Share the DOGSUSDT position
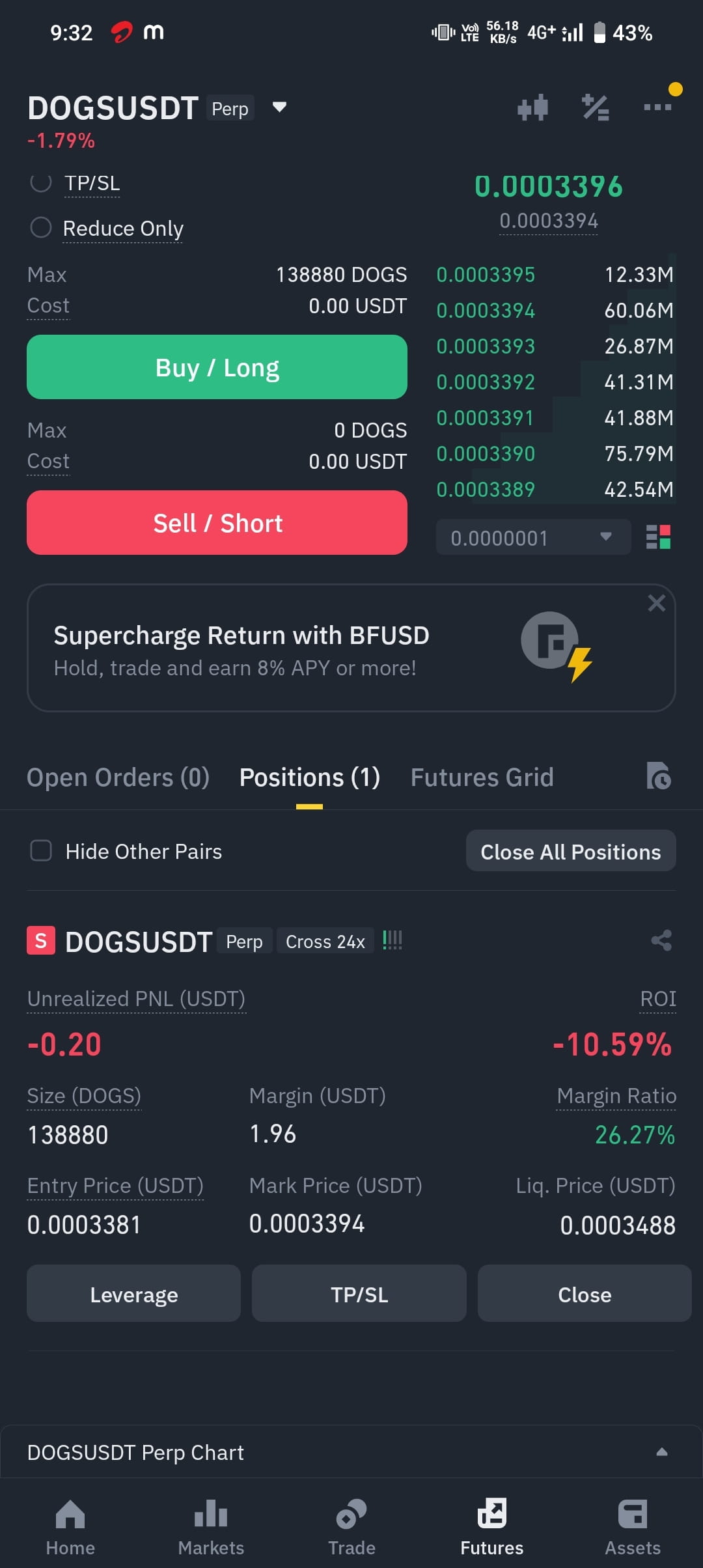 coord(661,940)
